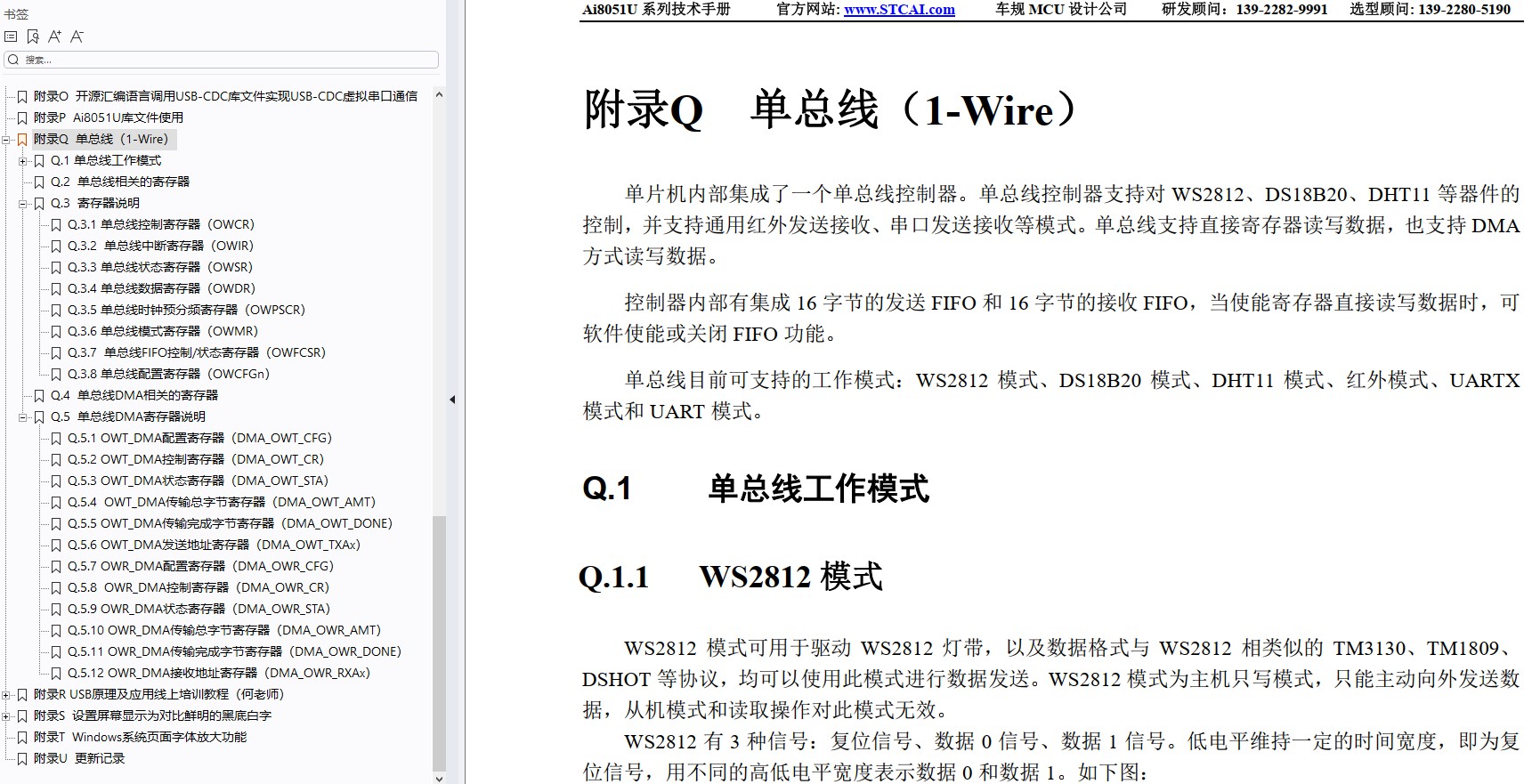Click bookmark icon beside 附录P Ai8051U库文件使用
This screenshot has height=784, width=1532.
click(23, 117)
